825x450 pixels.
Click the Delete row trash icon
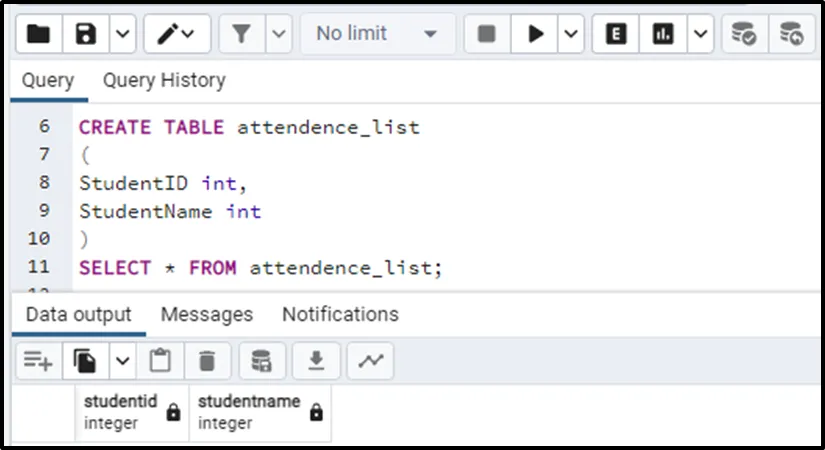click(207, 360)
